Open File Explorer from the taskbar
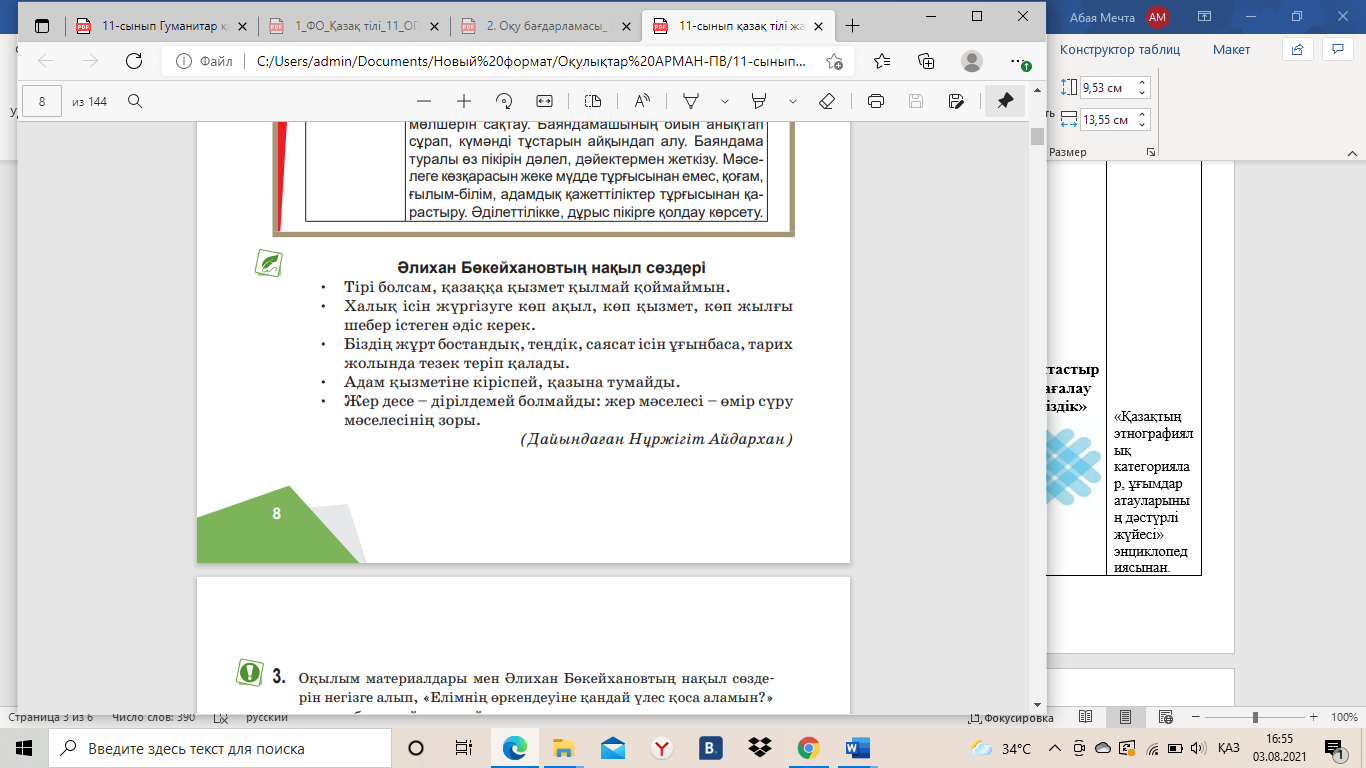 tap(564, 748)
